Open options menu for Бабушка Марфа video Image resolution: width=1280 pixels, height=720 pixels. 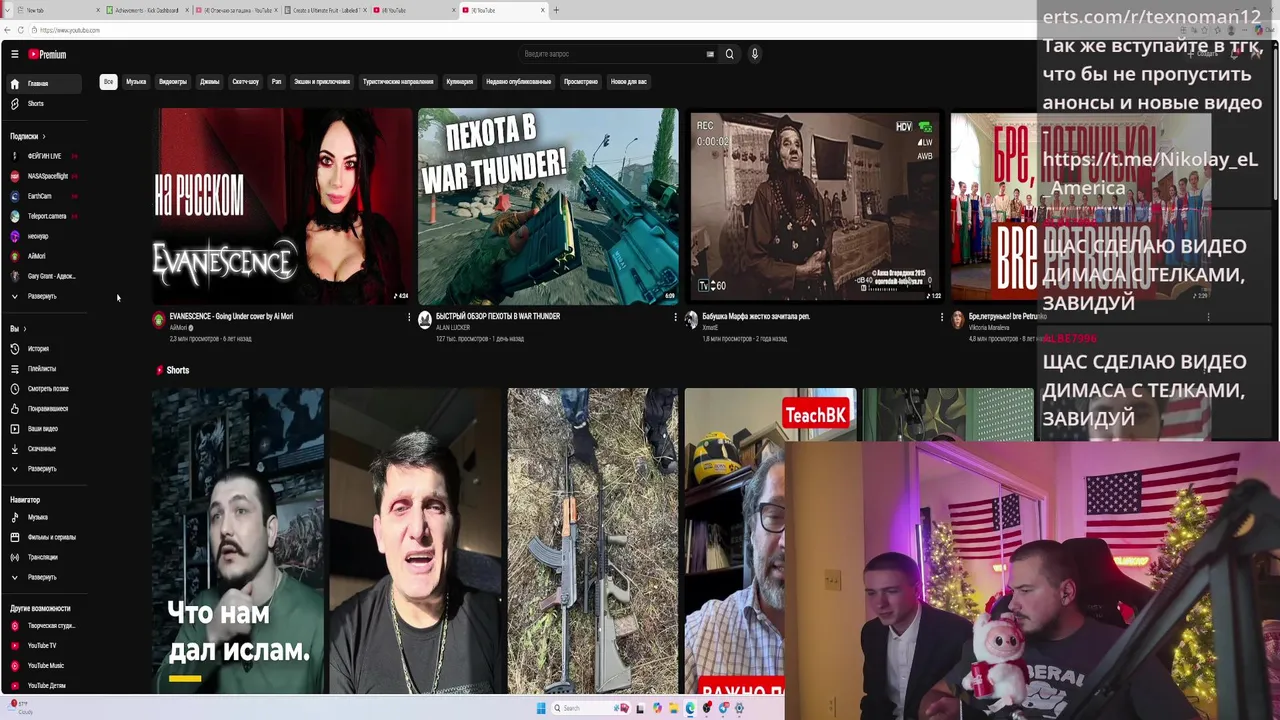[941, 318]
